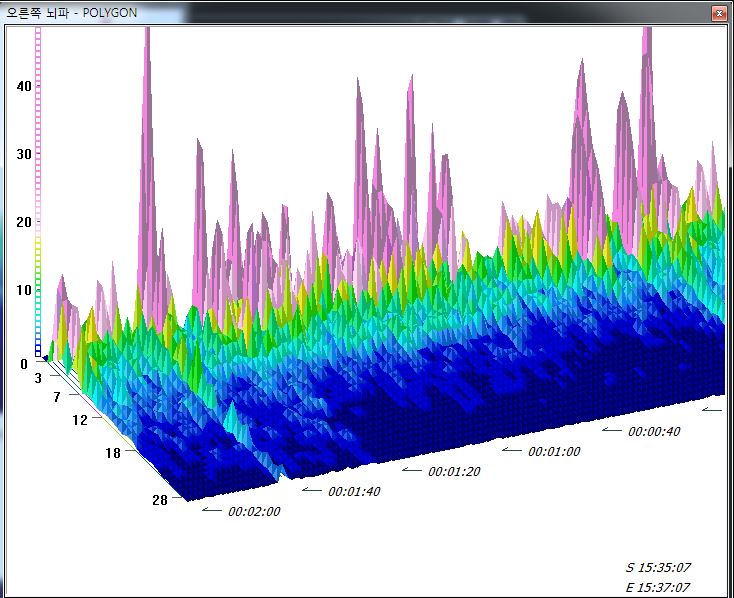The width and height of the screenshot is (734, 598).
Task: Click the start time S 15:35:07
Action: (x=657, y=567)
